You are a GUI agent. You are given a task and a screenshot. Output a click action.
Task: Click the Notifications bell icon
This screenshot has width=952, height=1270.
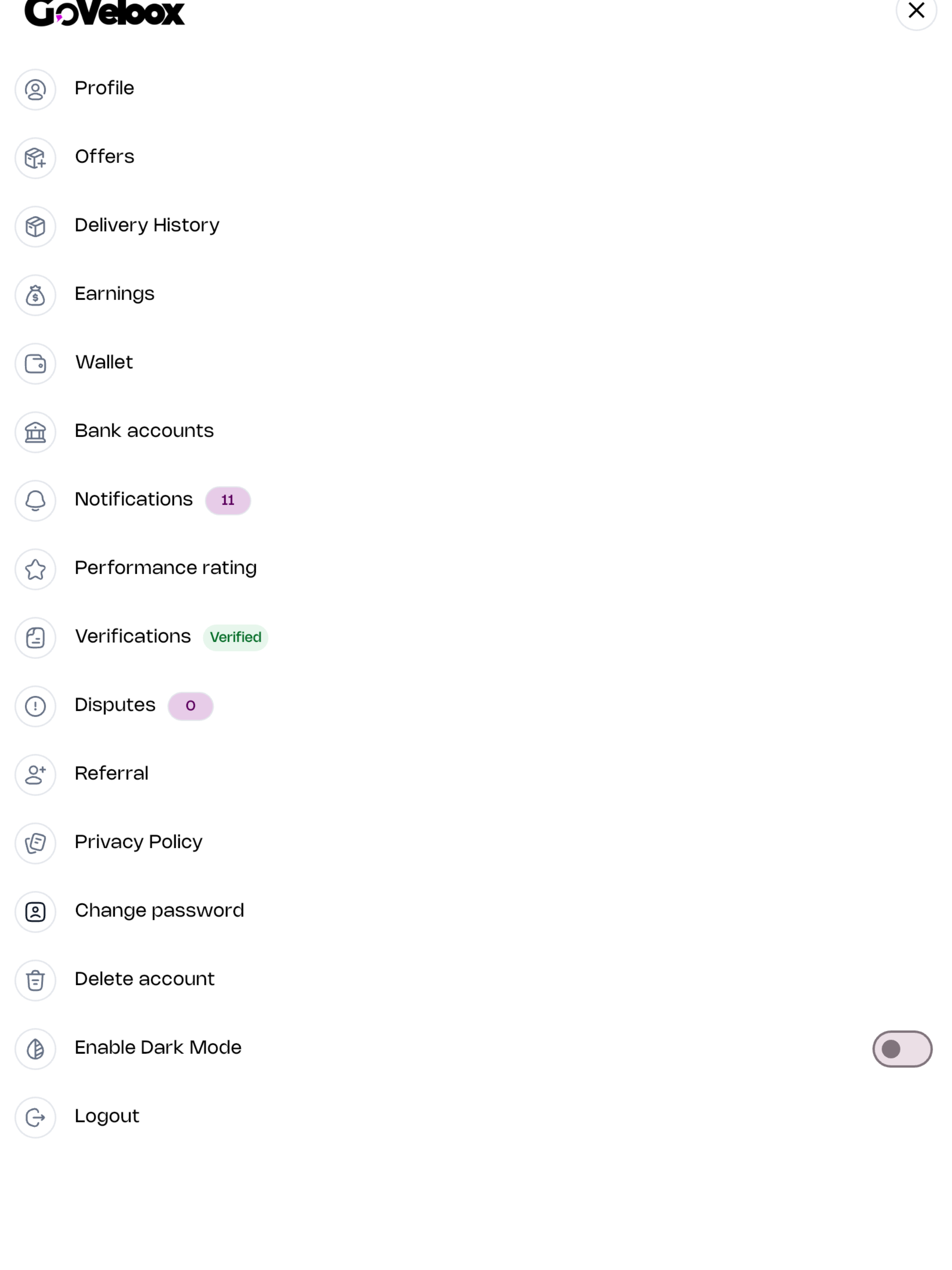coord(35,501)
